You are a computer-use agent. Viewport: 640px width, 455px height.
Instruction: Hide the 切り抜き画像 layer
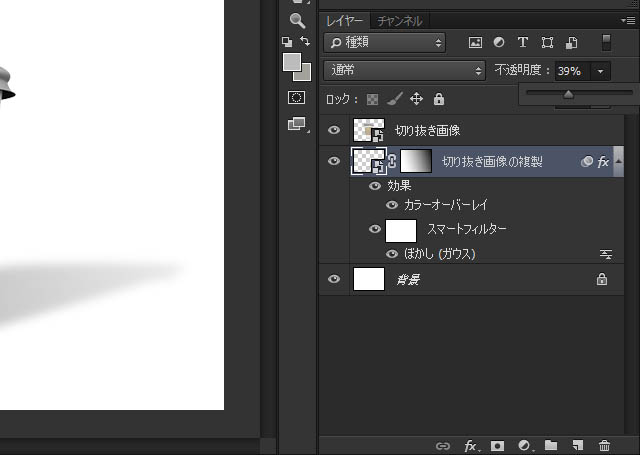tap(334, 130)
